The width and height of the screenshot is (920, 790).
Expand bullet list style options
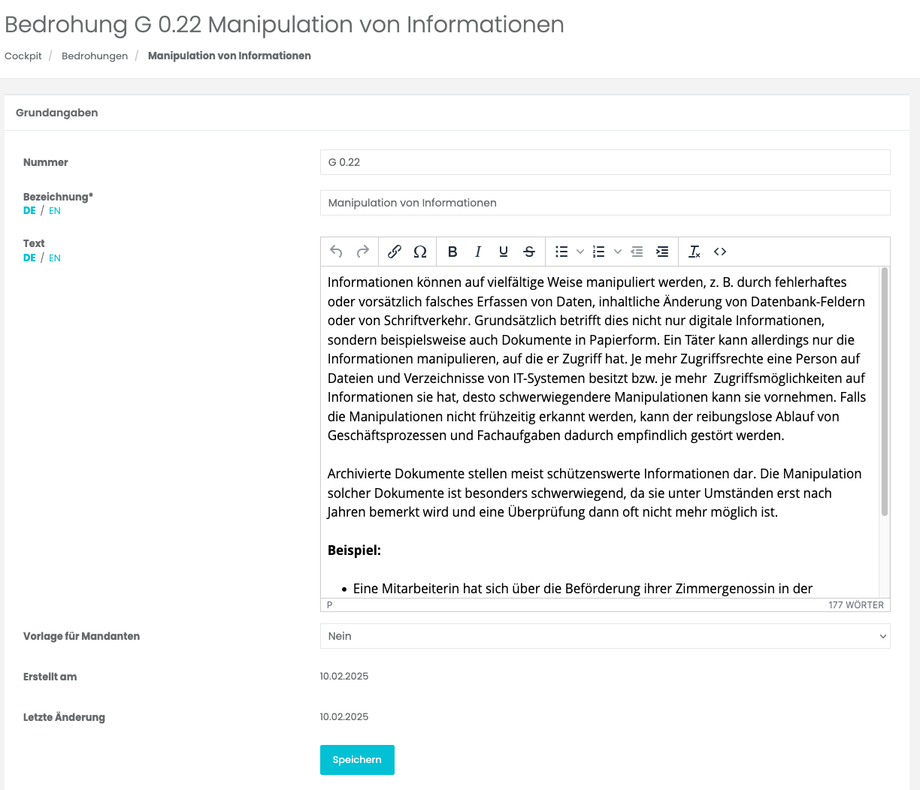click(580, 252)
